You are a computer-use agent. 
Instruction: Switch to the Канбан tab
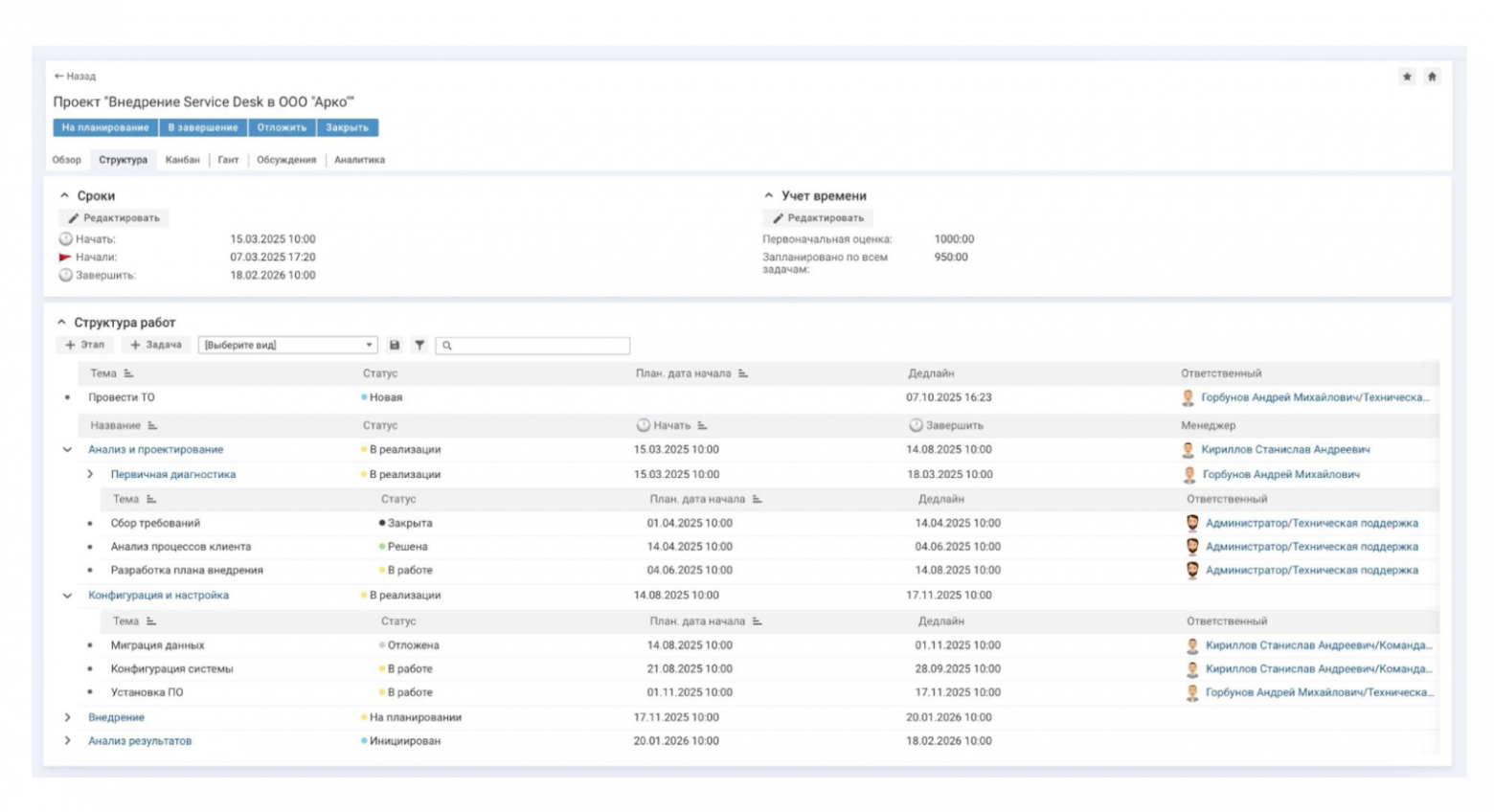click(x=182, y=160)
